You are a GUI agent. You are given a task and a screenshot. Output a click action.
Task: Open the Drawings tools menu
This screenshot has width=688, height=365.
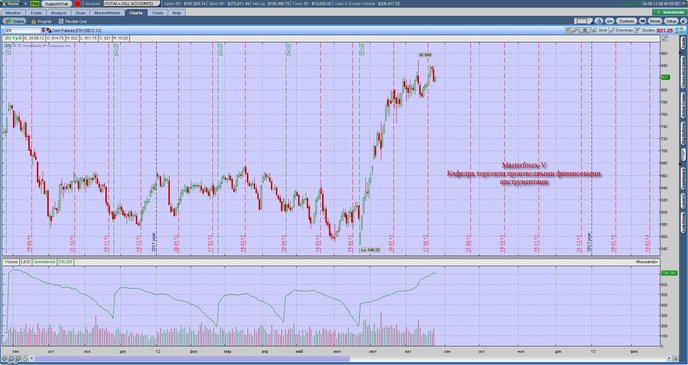pos(621,31)
